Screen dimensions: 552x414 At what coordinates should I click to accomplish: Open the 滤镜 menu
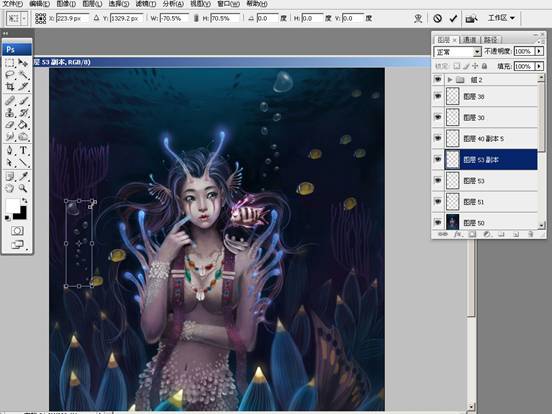tap(146, 4)
